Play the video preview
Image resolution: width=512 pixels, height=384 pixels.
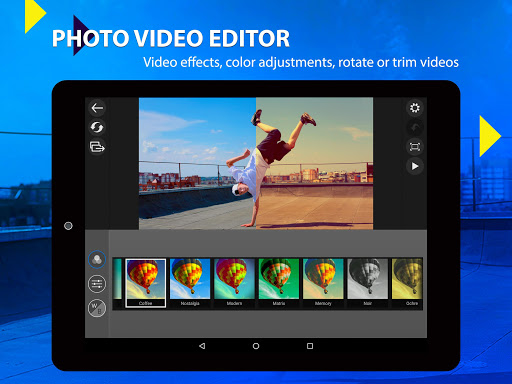tap(415, 166)
